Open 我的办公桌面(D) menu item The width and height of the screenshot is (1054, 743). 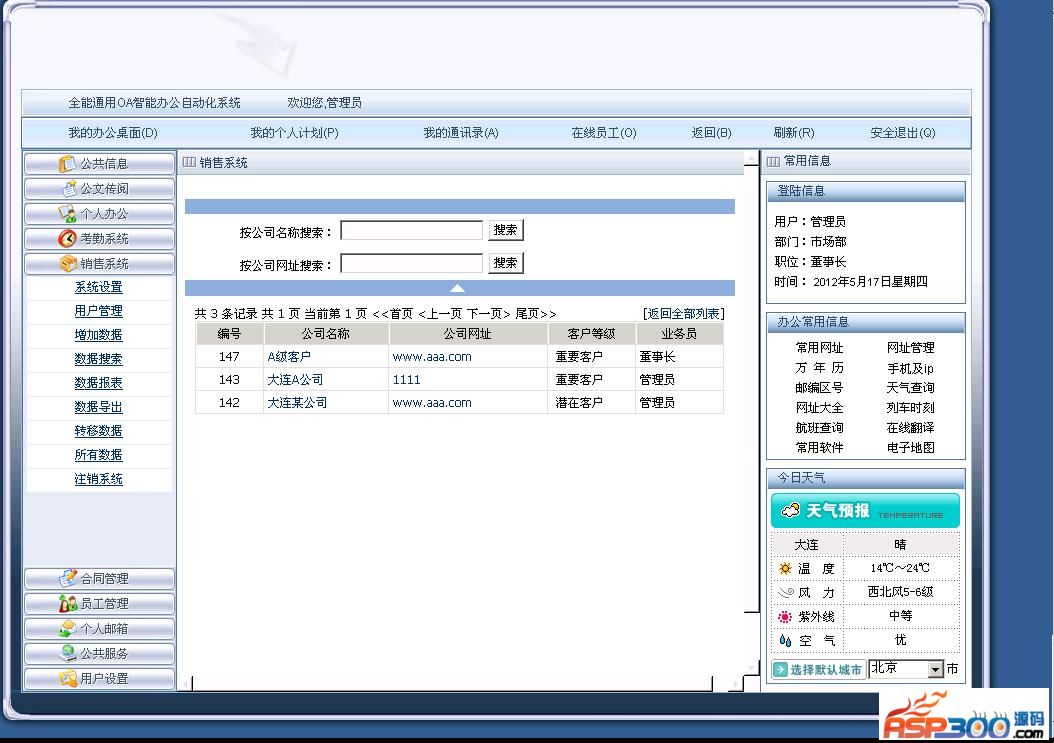click(x=113, y=133)
